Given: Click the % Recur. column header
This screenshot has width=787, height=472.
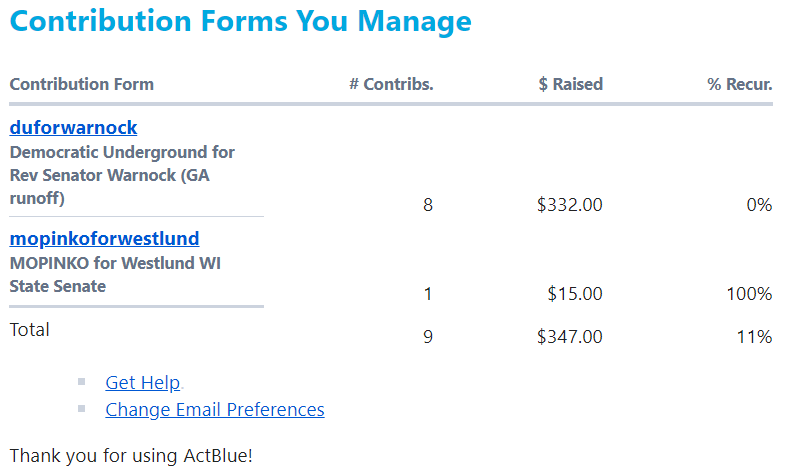Looking at the screenshot, I should pos(739,84).
